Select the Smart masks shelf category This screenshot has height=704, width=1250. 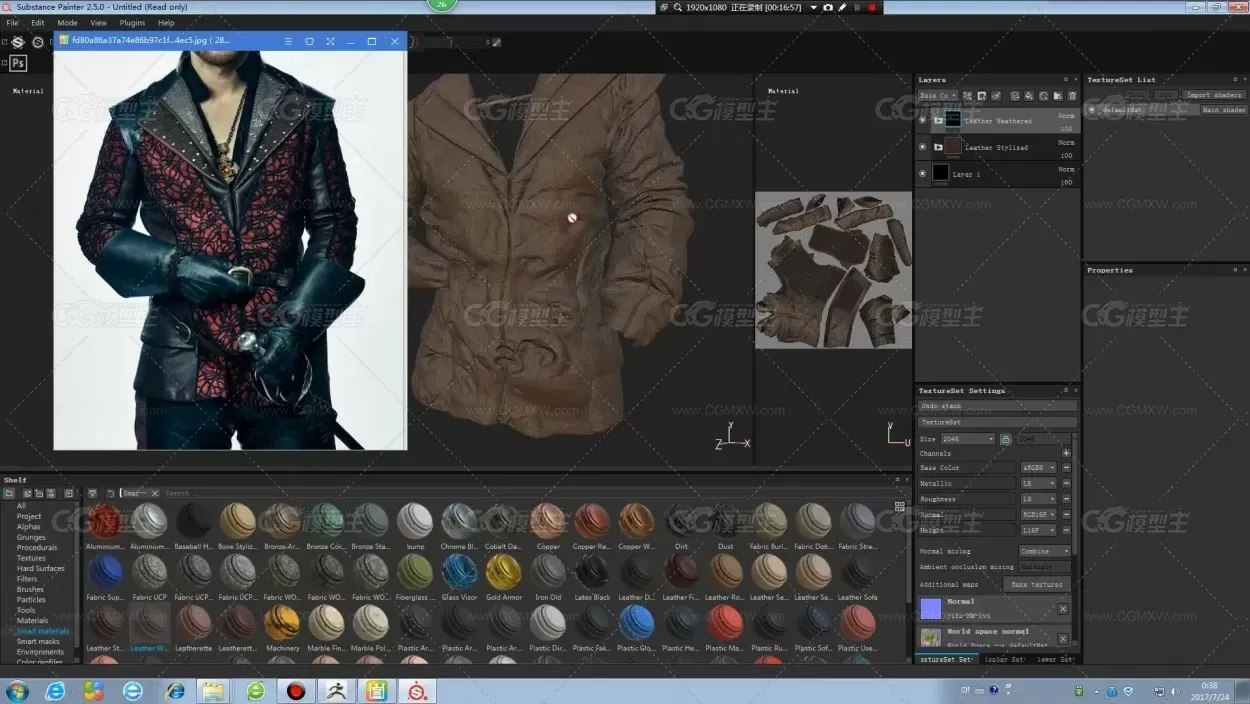38,641
